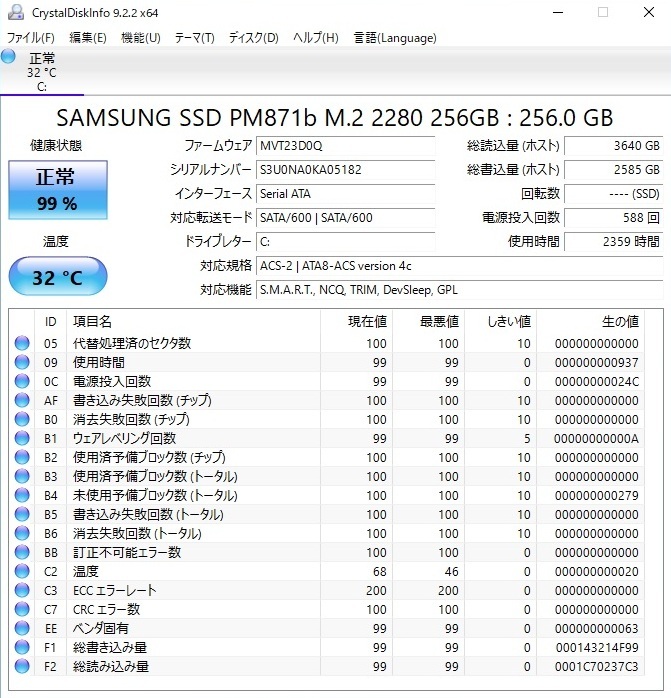Click the 最悪値 column header
Image resolution: width=671 pixels, height=698 pixels.
(428, 321)
